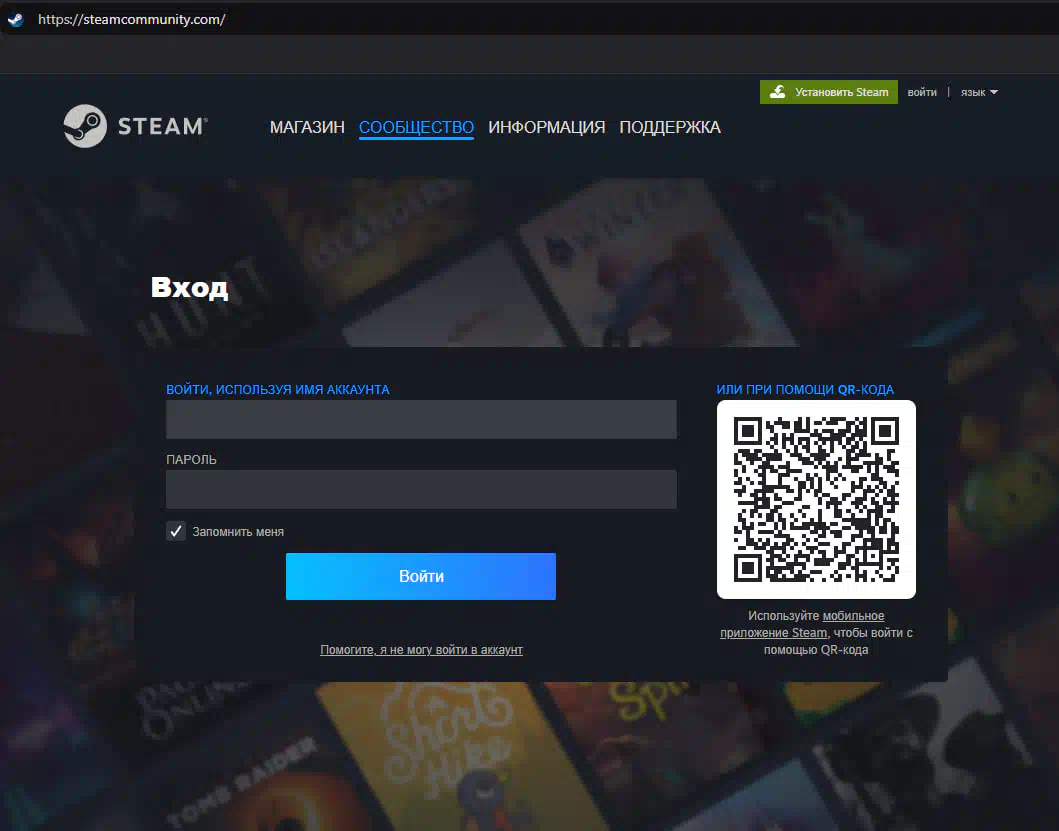Open the МАГАЗИН menu
Screen dimensions: 1059x831
pos(307,127)
